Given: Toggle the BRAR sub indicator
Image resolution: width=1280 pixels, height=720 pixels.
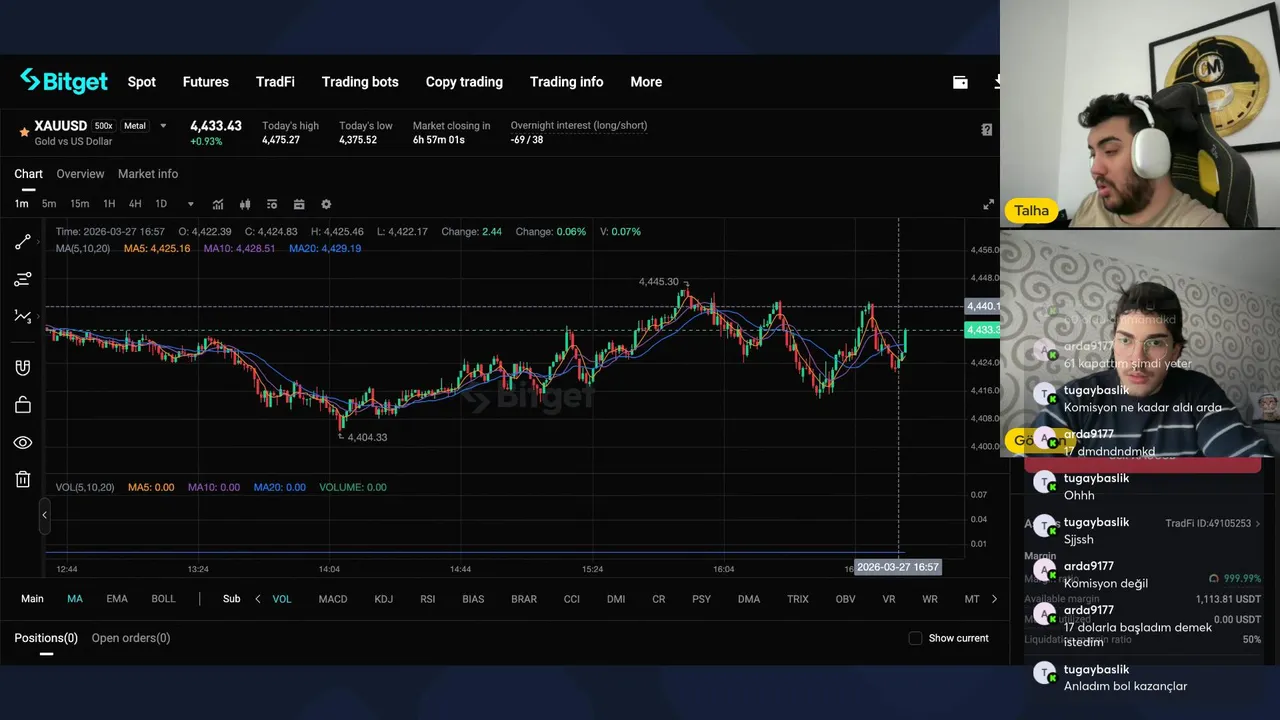Looking at the screenshot, I should 524,599.
